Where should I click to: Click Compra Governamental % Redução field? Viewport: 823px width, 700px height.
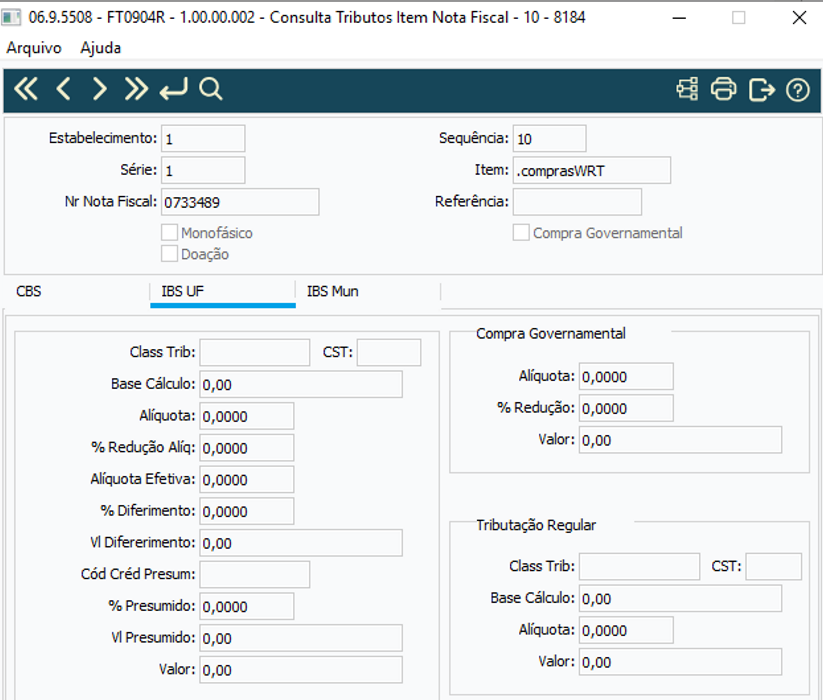tap(626, 408)
